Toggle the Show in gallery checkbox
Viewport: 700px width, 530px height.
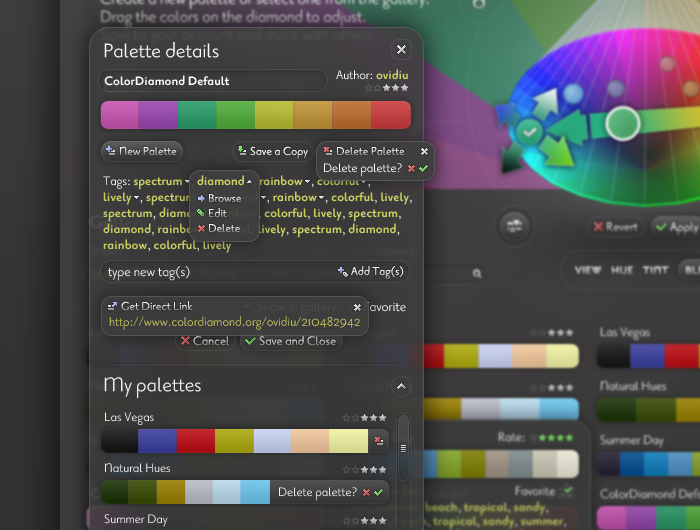point(247,306)
